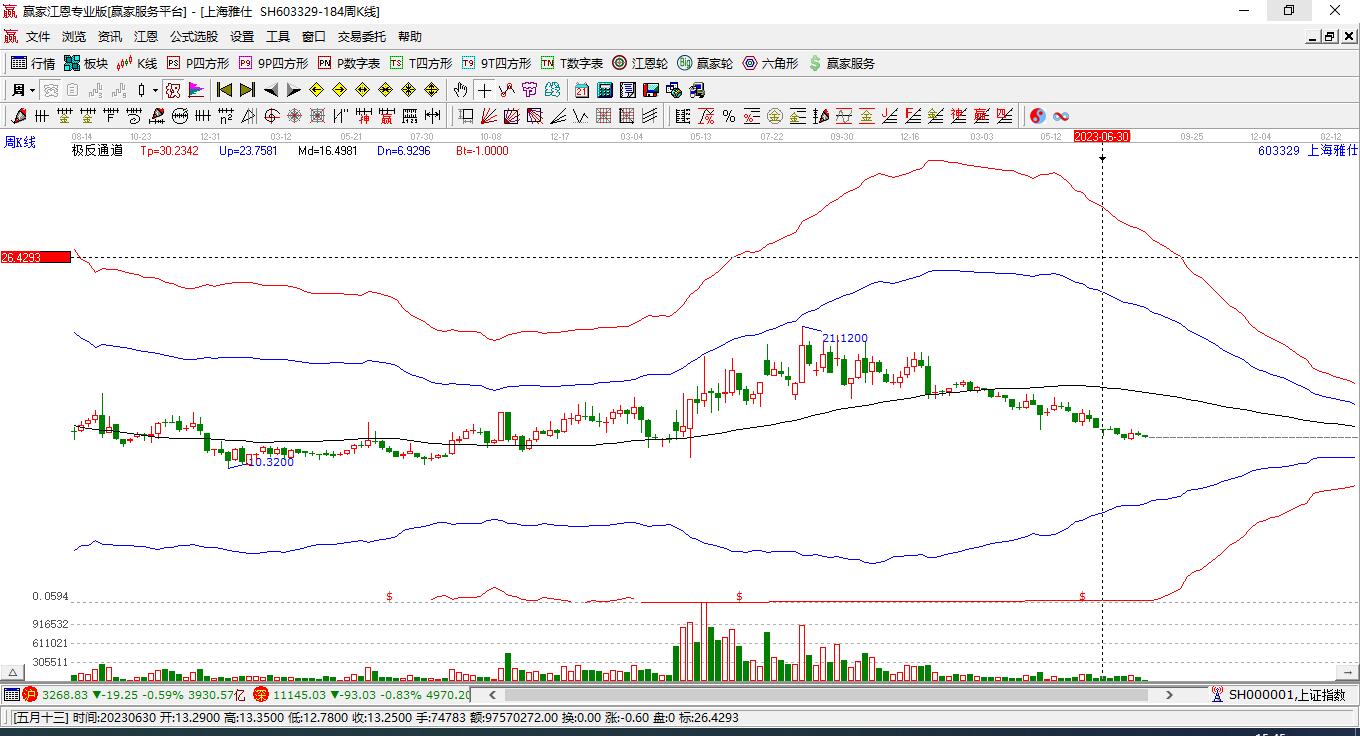Select the 2023-06-30 date marker
The width and height of the screenshot is (1360, 736).
[x=1101, y=136]
